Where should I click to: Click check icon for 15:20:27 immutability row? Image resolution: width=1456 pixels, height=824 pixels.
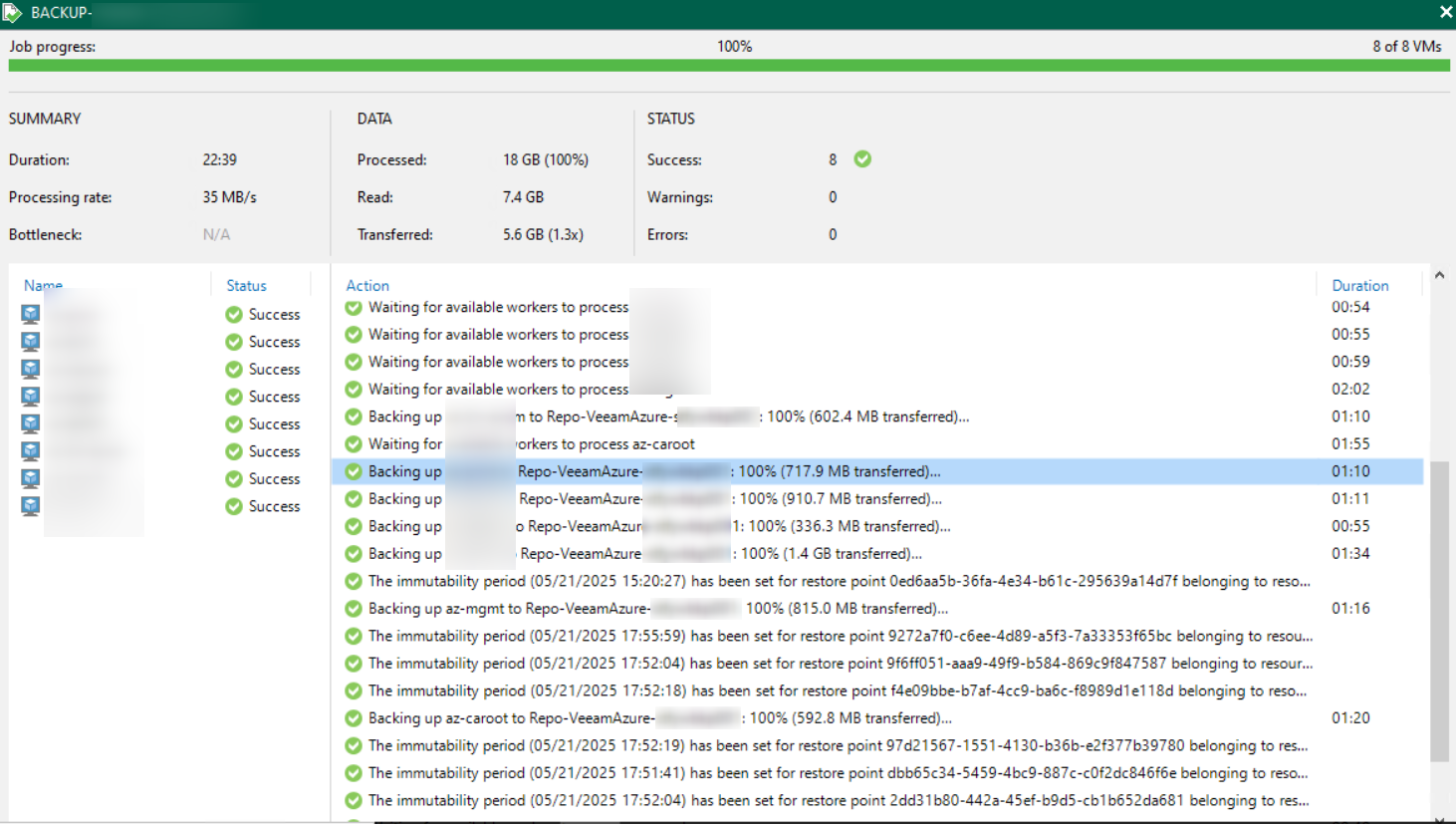[354, 581]
